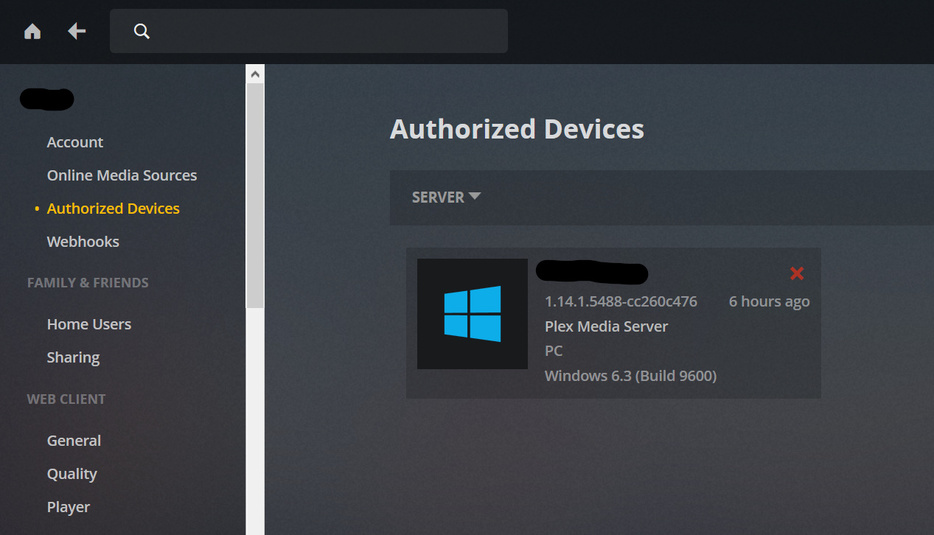The height and width of the screenshot is (535, 934).
Task: Click the search magnifier icon
Action: point(142,31)
